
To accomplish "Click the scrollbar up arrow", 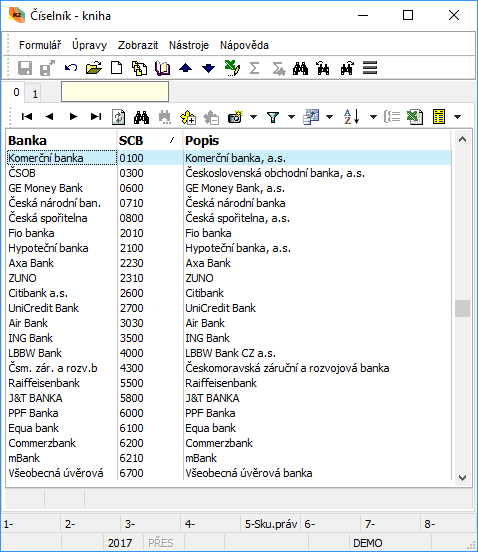I will point(462,140).
